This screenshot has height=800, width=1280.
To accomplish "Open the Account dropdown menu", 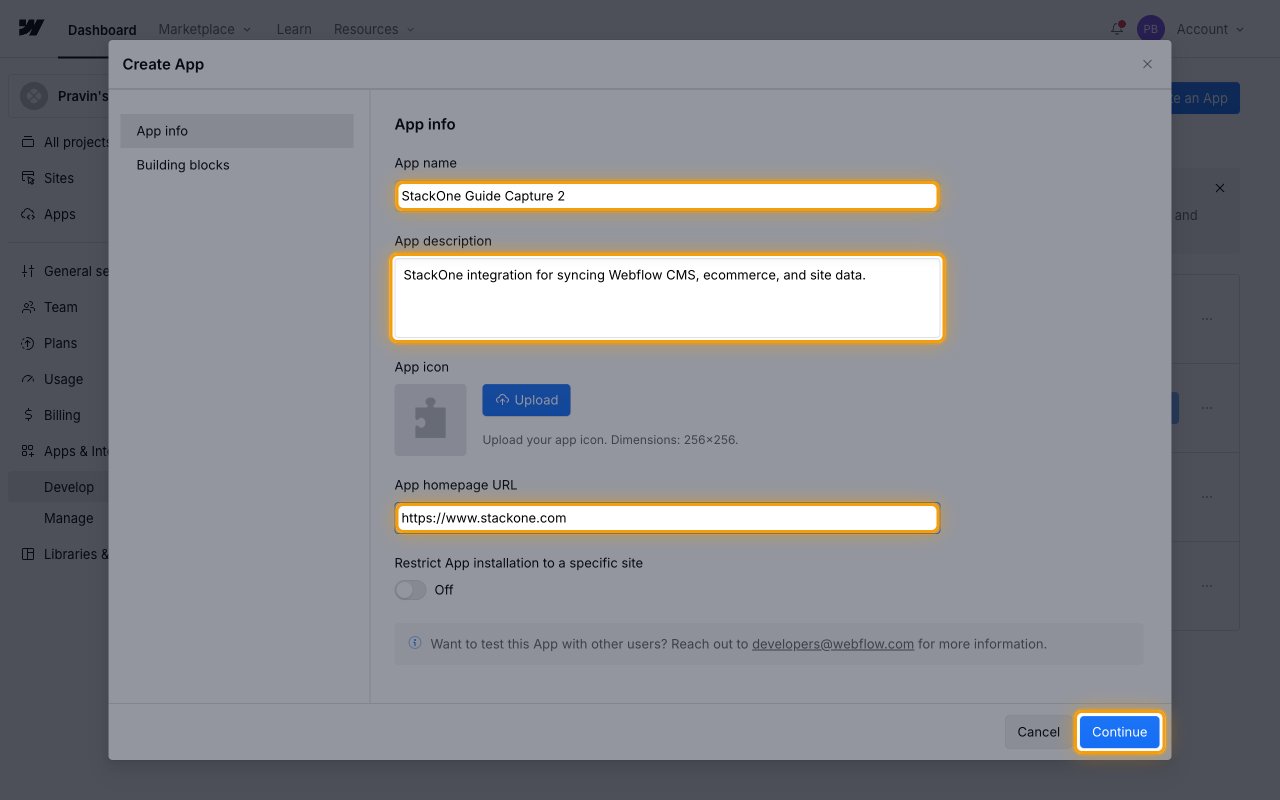I will coord(1211,29).
